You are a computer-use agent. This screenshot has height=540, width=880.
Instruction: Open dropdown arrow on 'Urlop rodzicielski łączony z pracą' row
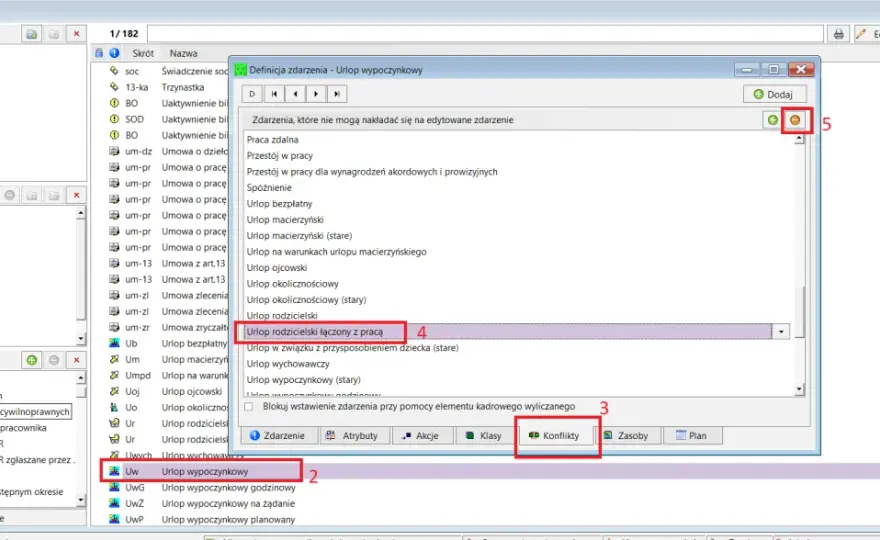(781, 332)
